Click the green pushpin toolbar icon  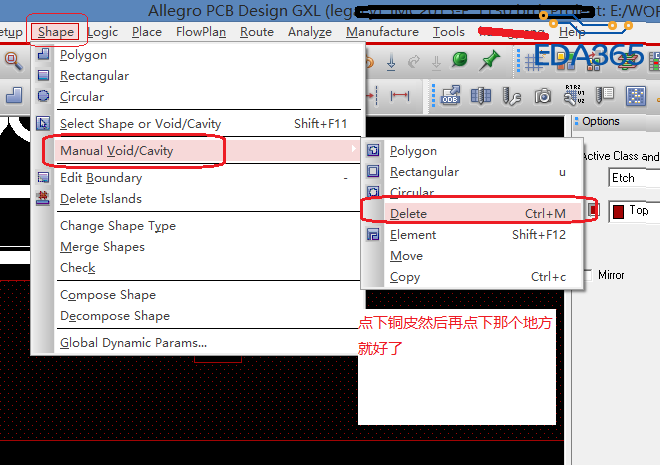489,61
